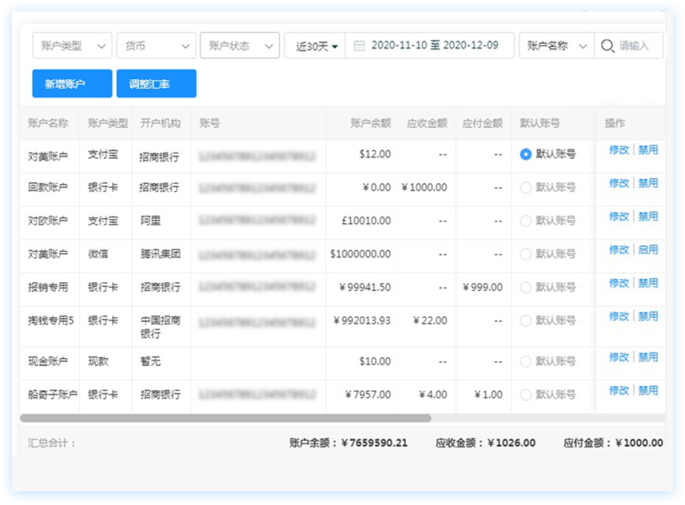Select 默认账号 radio for 回款账户 row
The image size is (685, 505).
tap(526, 187)
